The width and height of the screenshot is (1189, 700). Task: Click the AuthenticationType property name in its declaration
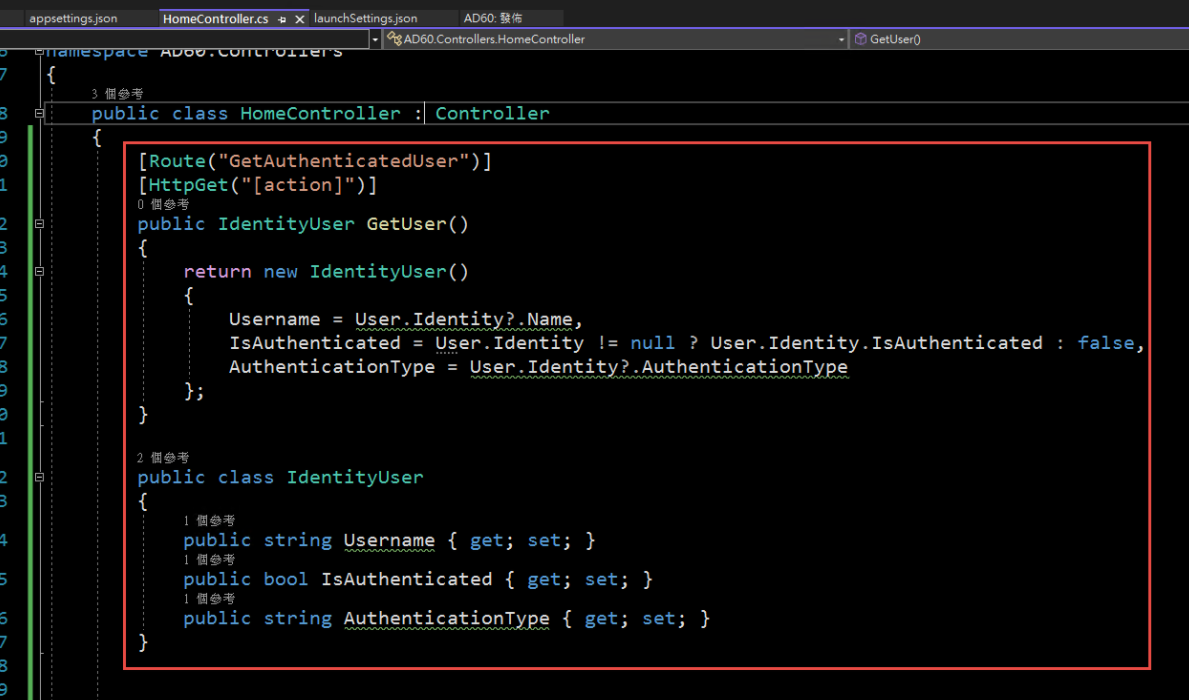447,619
